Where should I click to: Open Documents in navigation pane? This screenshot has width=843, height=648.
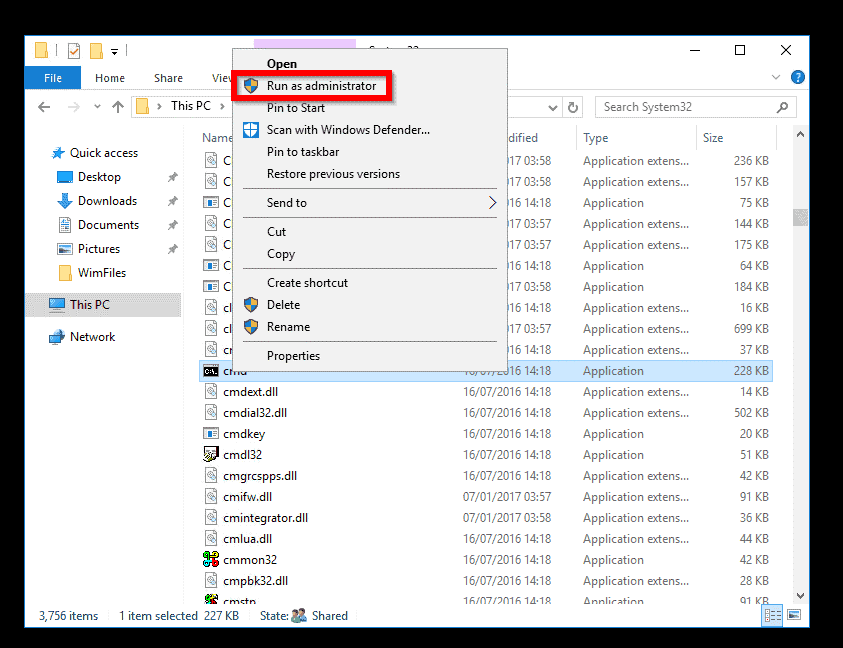[x=108, y=225]
